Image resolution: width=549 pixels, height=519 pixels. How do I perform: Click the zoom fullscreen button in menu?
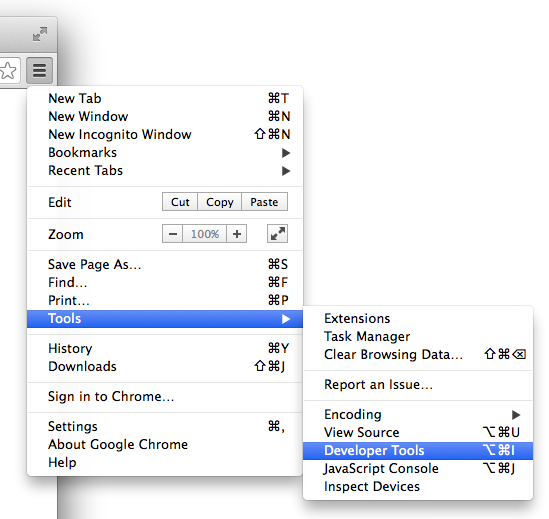tap(277, 234)
